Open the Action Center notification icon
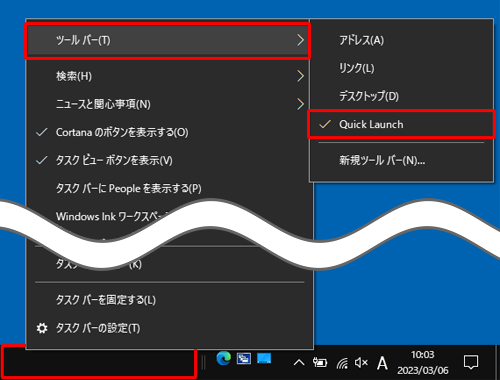Image resolution: width=500 pixels, height=380 pixels. (x=471, y=362)
